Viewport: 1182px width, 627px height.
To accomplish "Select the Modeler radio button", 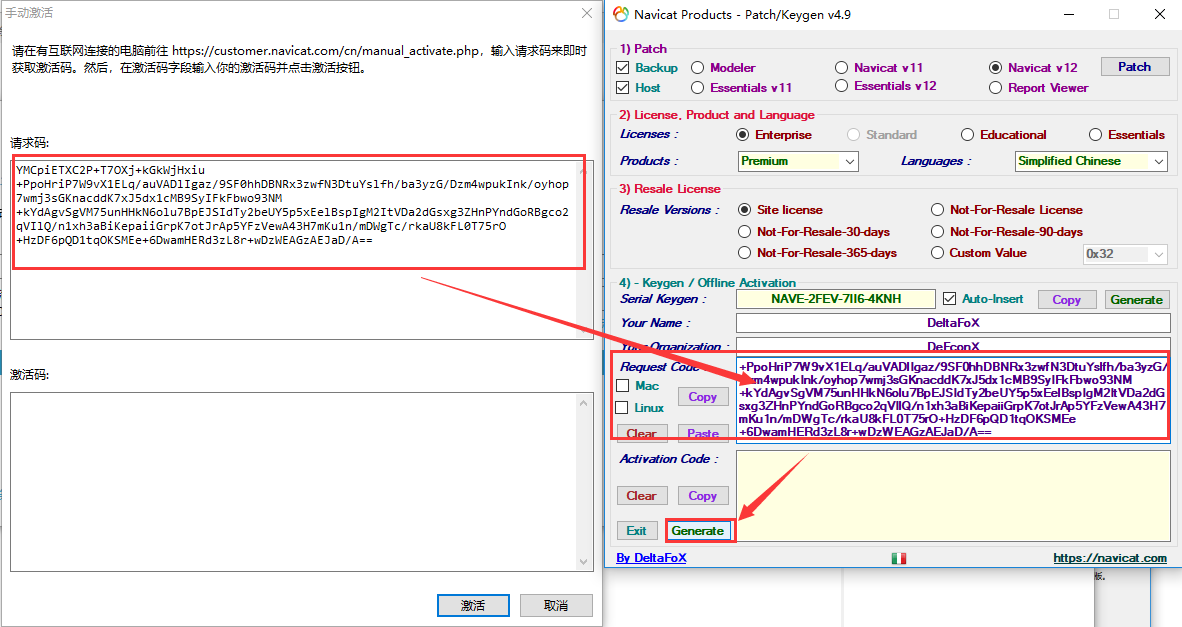I will [697, 68].
